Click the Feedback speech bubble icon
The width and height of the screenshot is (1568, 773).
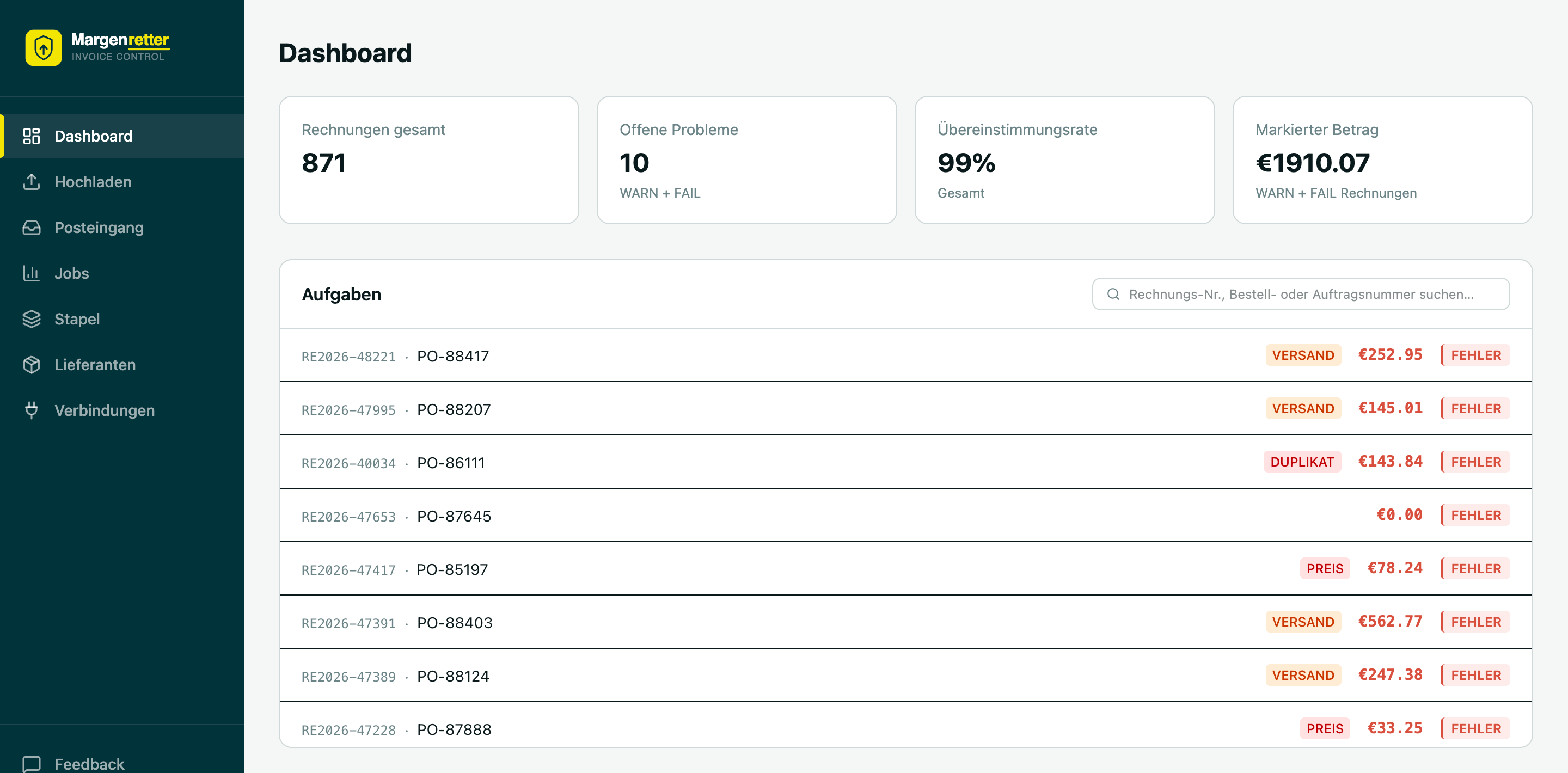tap(31, 763)
